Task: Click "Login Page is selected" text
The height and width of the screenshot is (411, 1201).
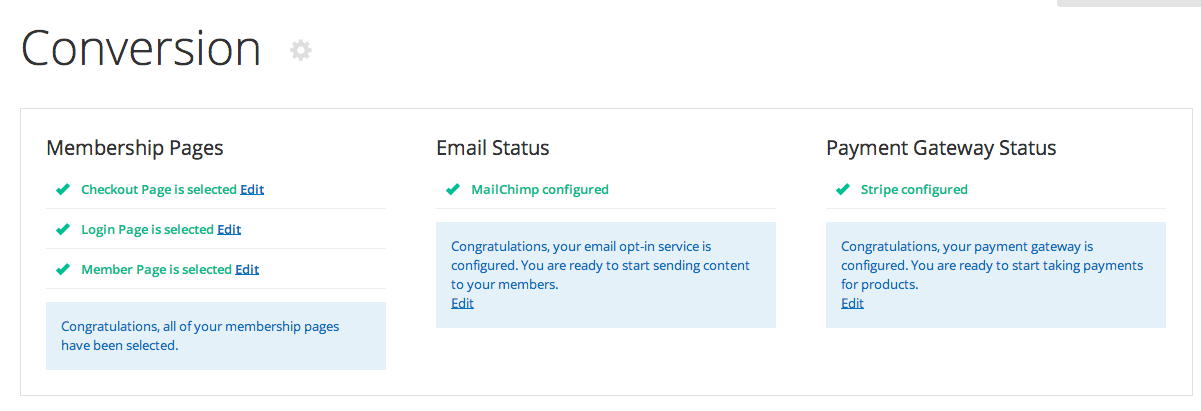Action: coord(147,229)
